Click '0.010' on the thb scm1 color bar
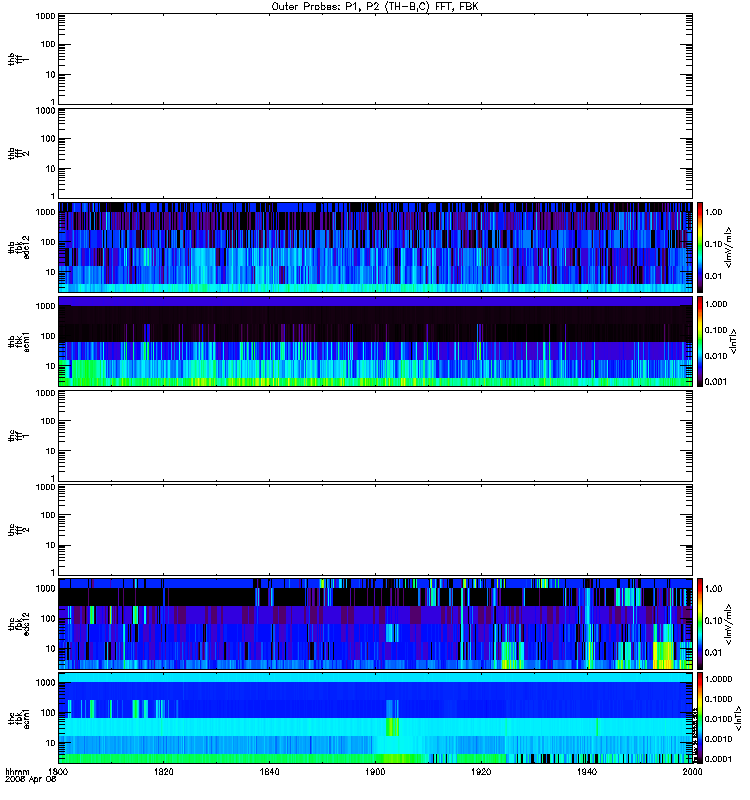750x800 pixels. coord(716,356)
